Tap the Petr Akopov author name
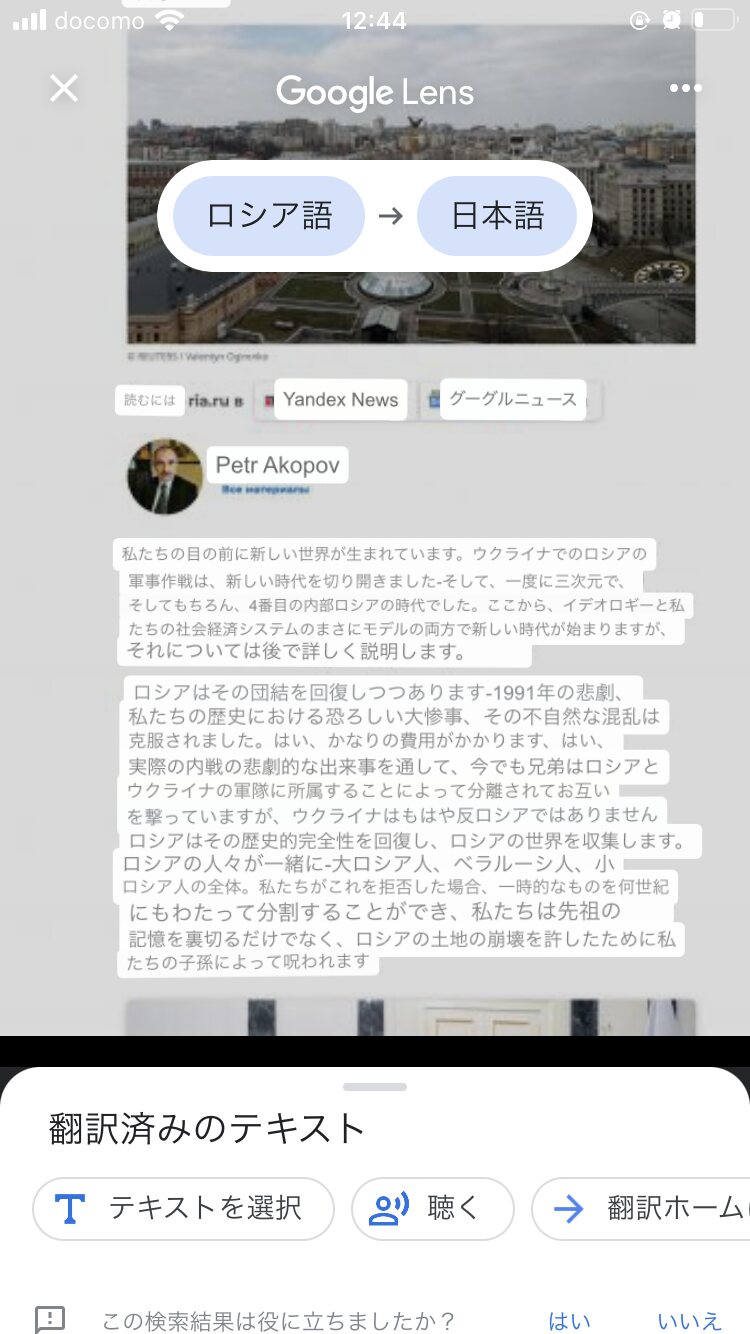This screenshot has height=1334, width=750. (278, 465)
